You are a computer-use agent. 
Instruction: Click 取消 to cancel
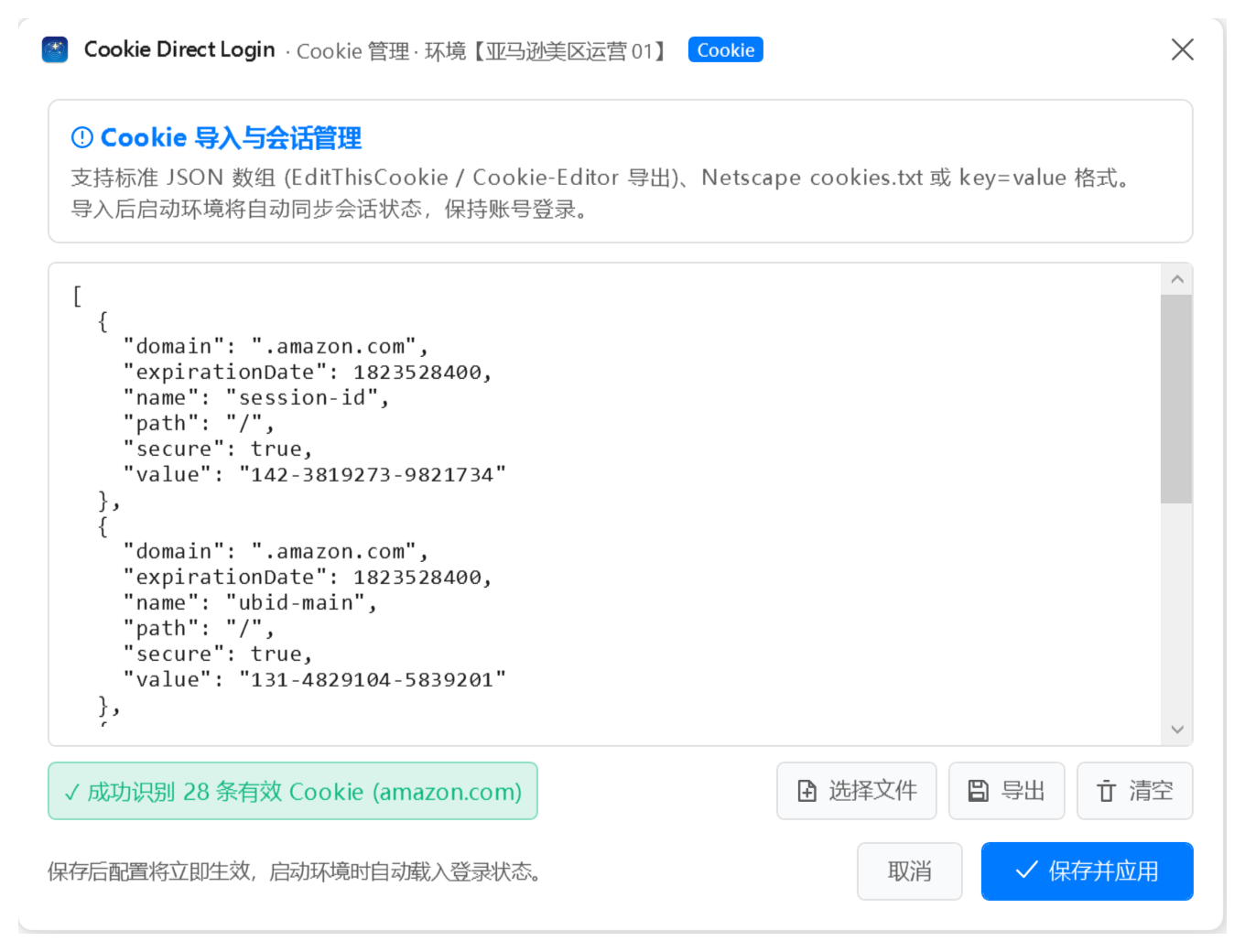coord(909,871)
